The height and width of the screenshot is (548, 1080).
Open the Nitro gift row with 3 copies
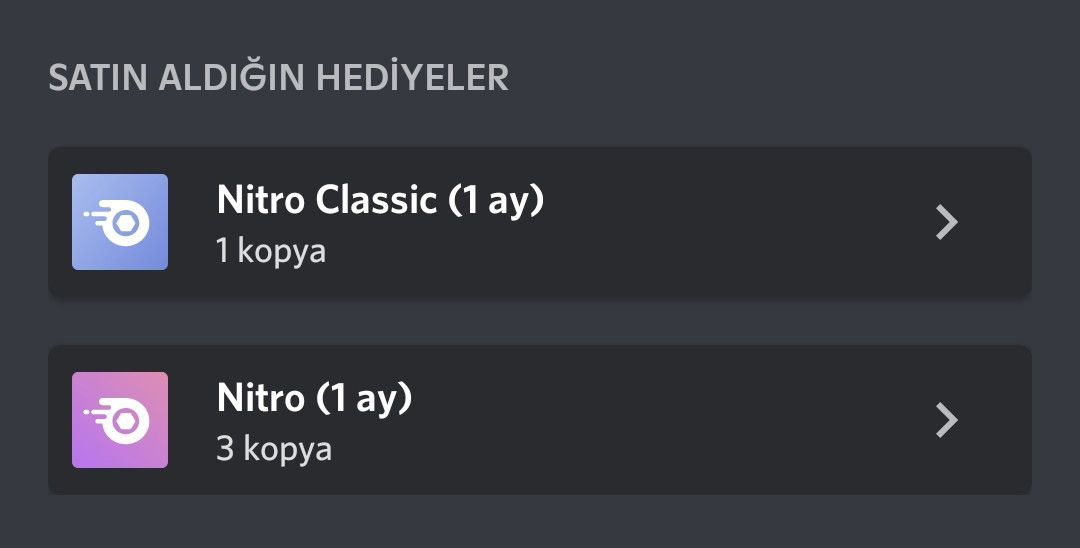(x=539, y=420)
